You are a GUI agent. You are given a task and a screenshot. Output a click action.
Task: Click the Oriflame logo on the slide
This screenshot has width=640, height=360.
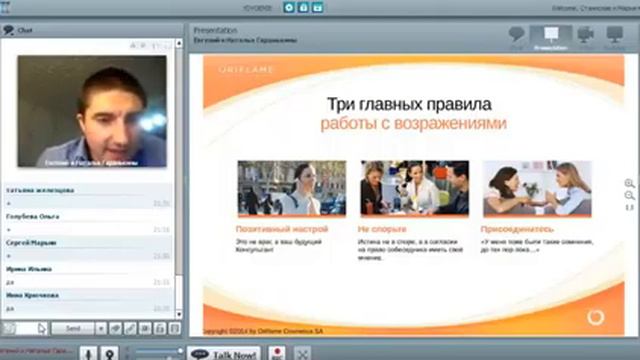coord(246,69)
